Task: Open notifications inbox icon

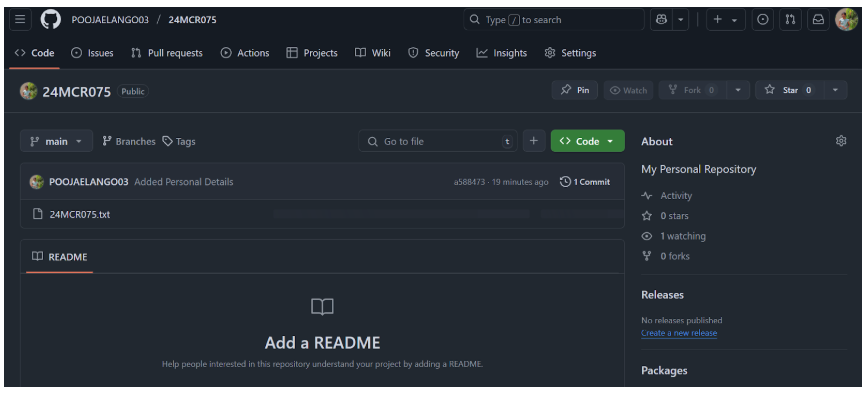Action: point(818,19)
